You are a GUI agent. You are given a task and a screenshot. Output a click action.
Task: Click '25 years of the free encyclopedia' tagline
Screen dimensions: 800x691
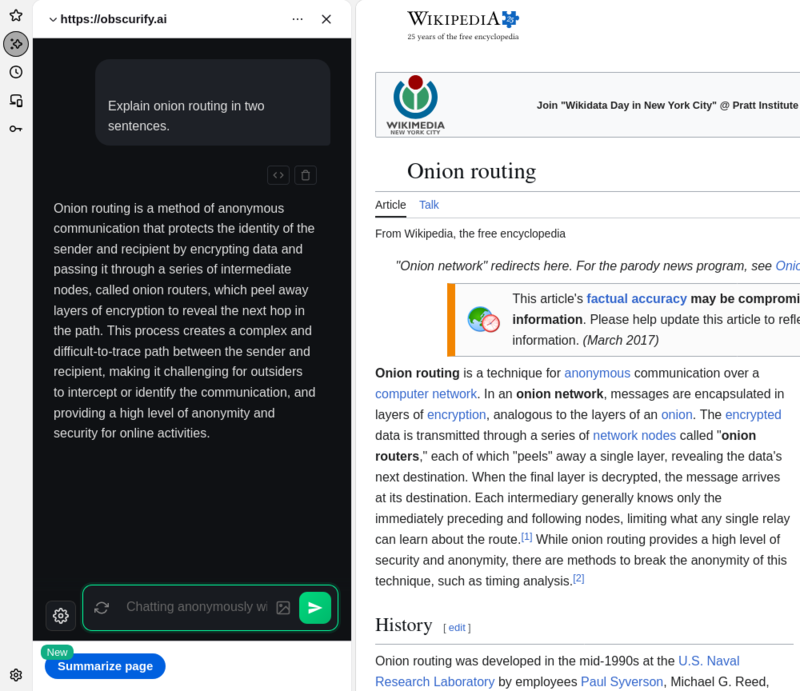point(463,37)
